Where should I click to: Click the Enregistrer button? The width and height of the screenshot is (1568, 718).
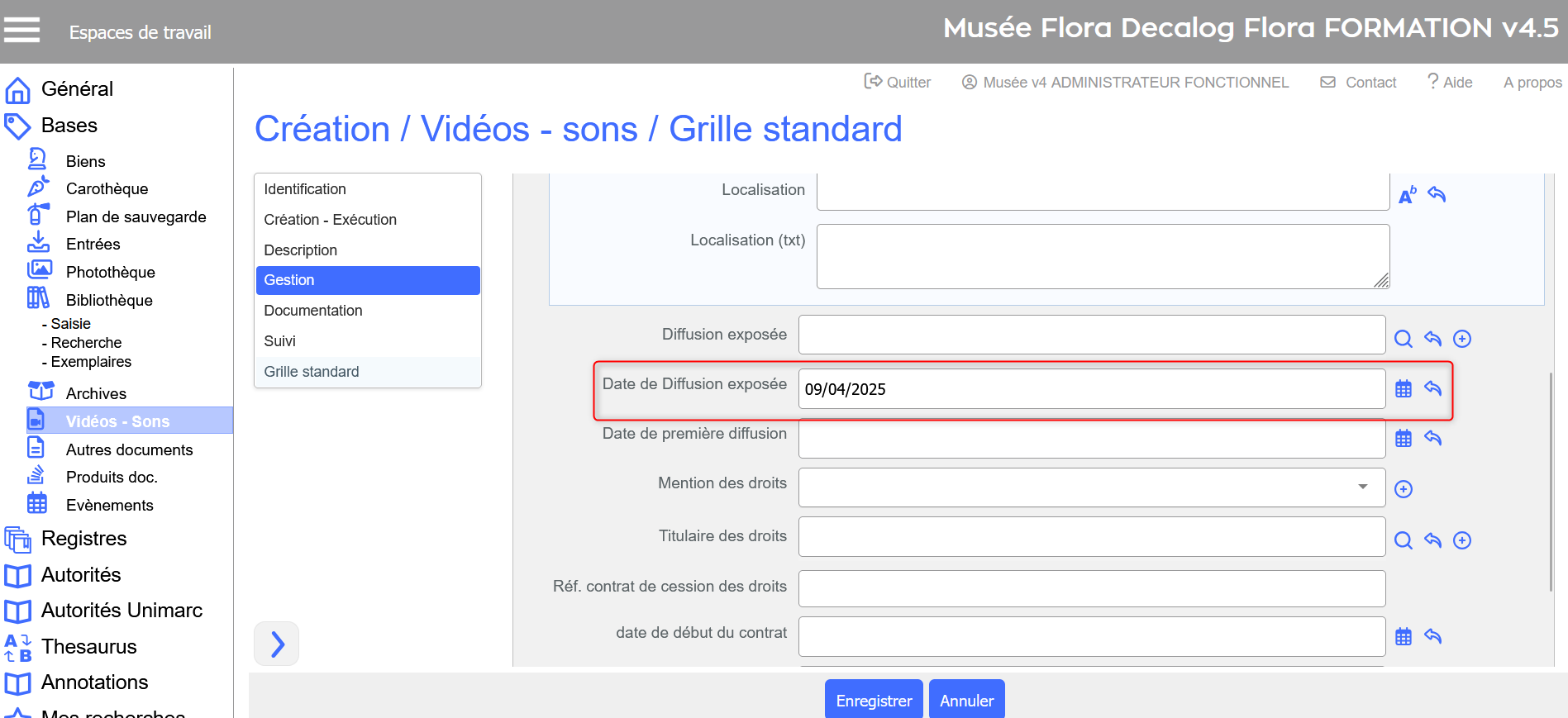[x=873, y=701]
